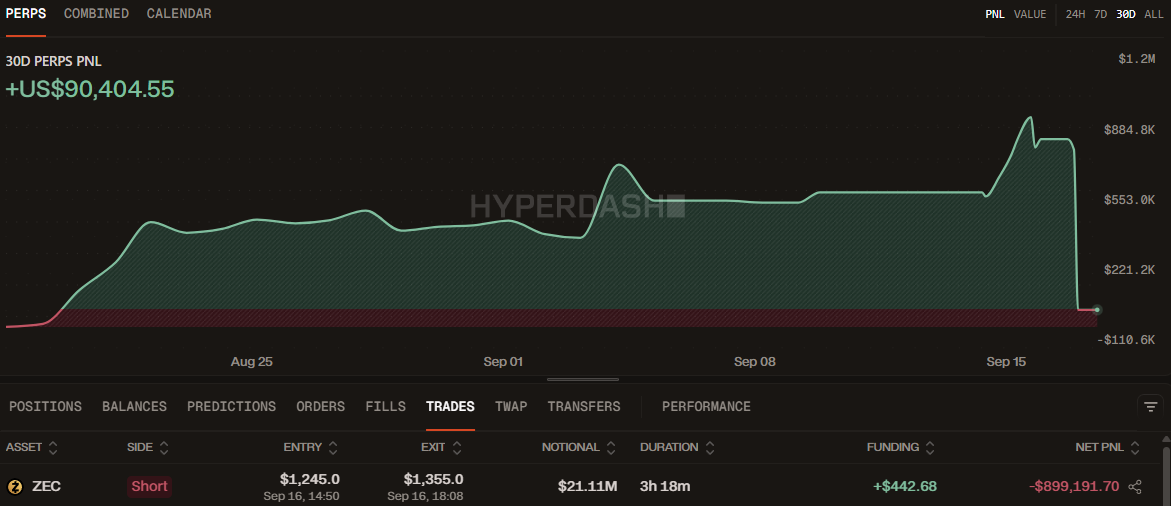Set chart range to 30D

pyautogui.click(x=1125, y=14)
